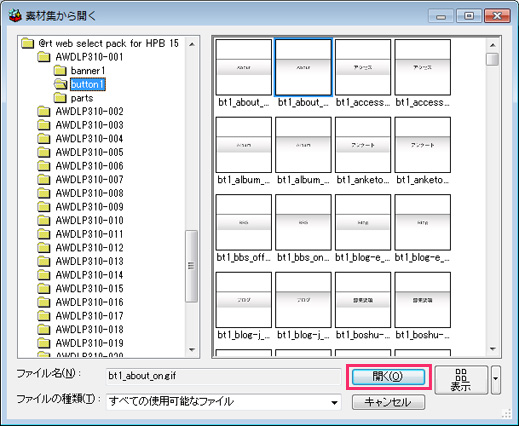This screenshot has width=519, height=426.
Task: Click the folder tree scrollbar up arrow
Action: pyautogui.click(x=192, y=44)
